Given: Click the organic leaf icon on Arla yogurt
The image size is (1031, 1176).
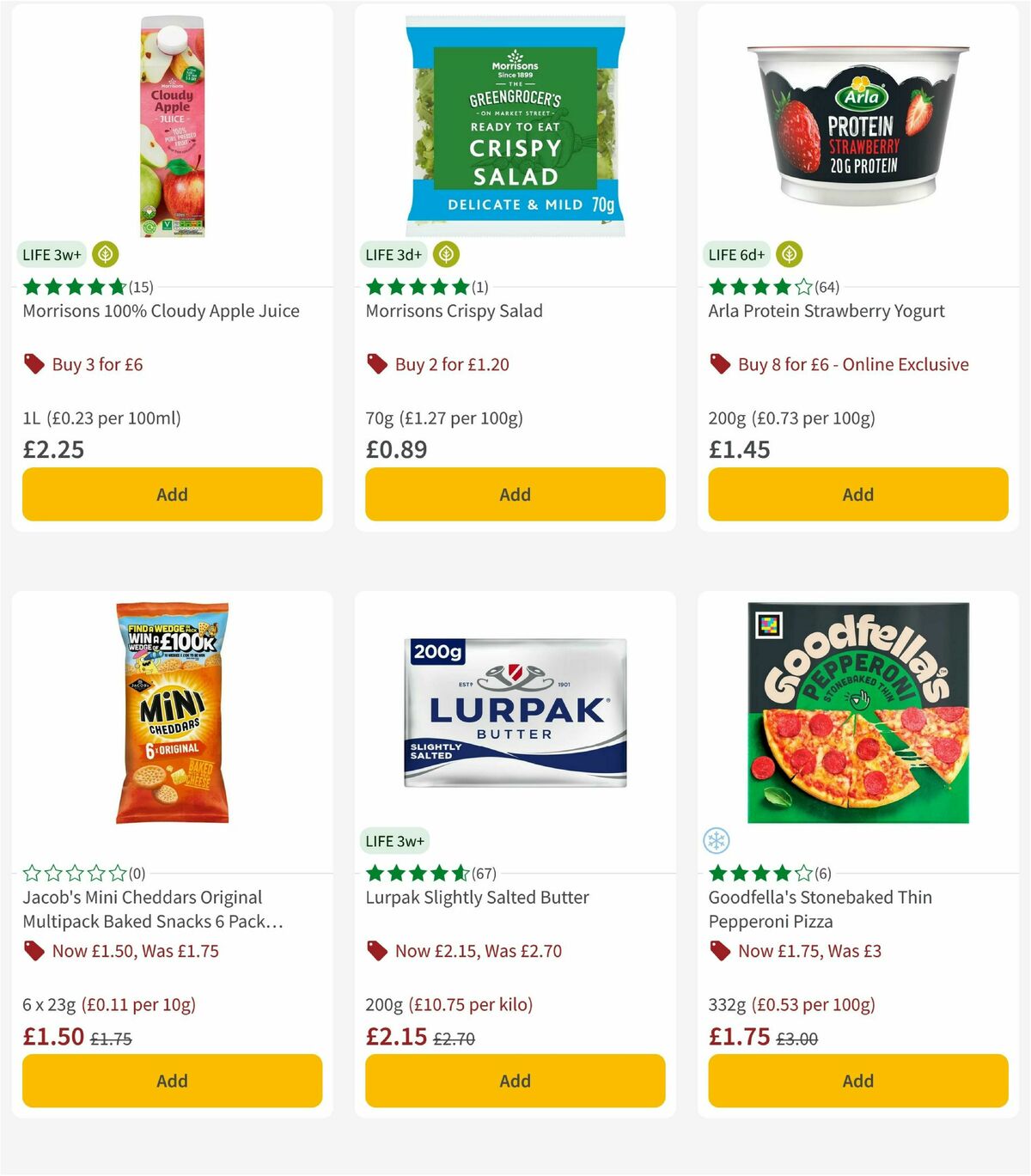Looking at the screenshot, I should pyautogui.click(x=790, y=254).
